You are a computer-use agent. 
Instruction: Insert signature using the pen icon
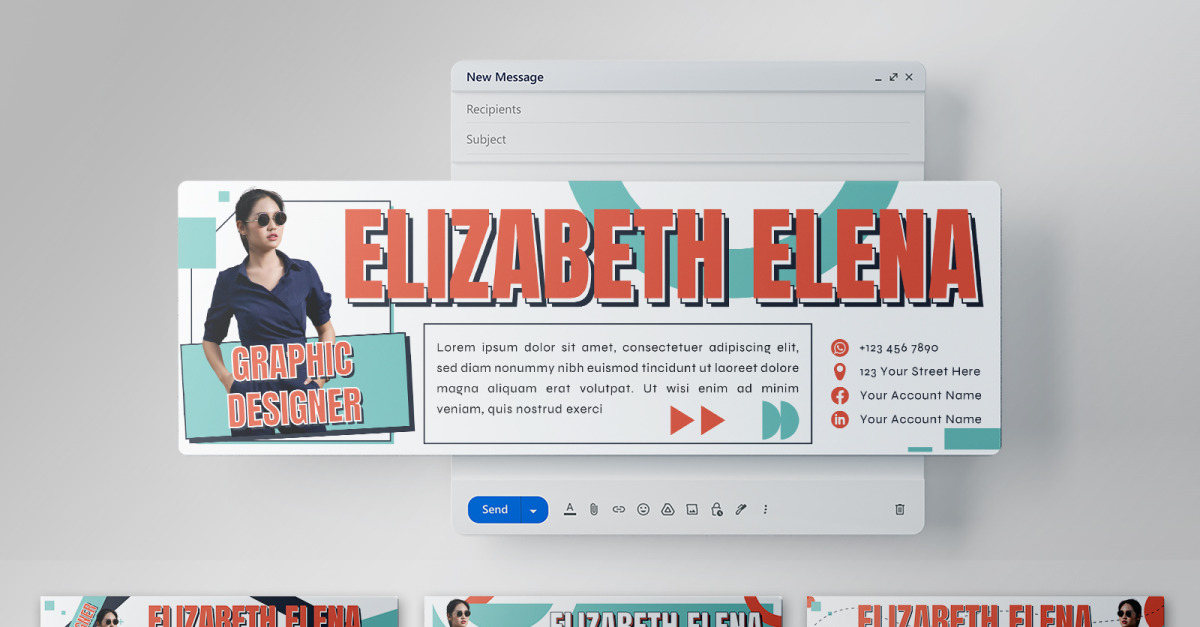740,509
